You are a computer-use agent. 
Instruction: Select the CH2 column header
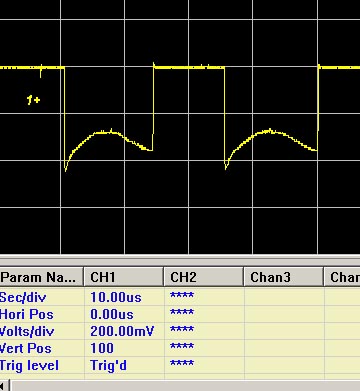[x=204, y=277]
